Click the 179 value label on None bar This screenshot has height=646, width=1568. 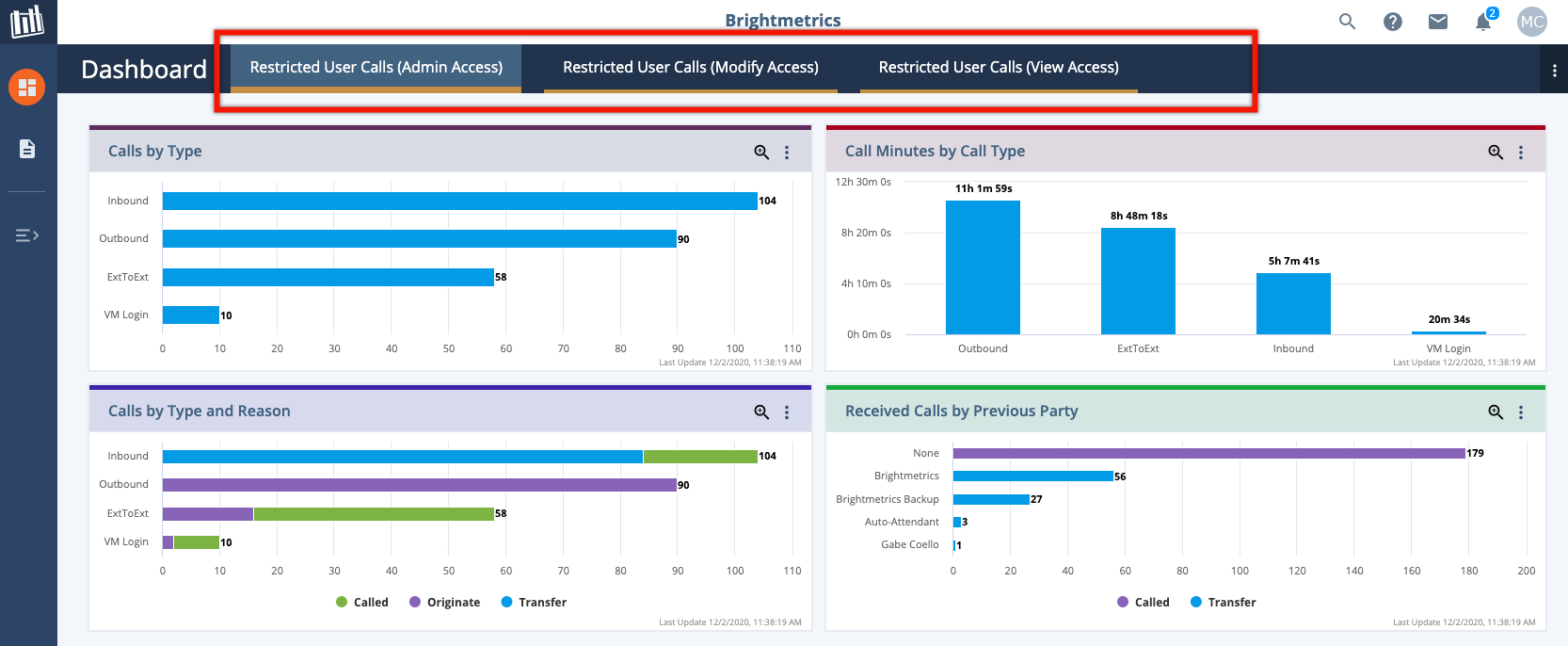(1475, 454)
